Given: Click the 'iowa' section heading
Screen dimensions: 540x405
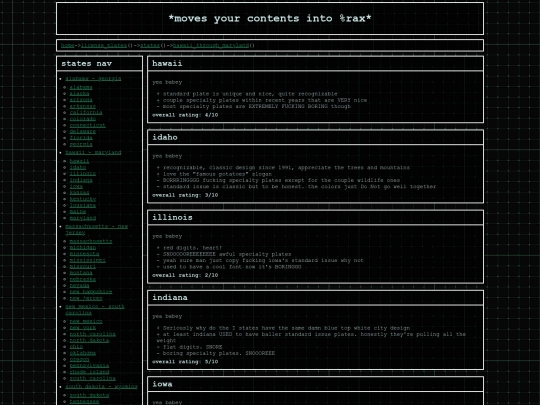Looking at the screenshot, I should point(162,384).
